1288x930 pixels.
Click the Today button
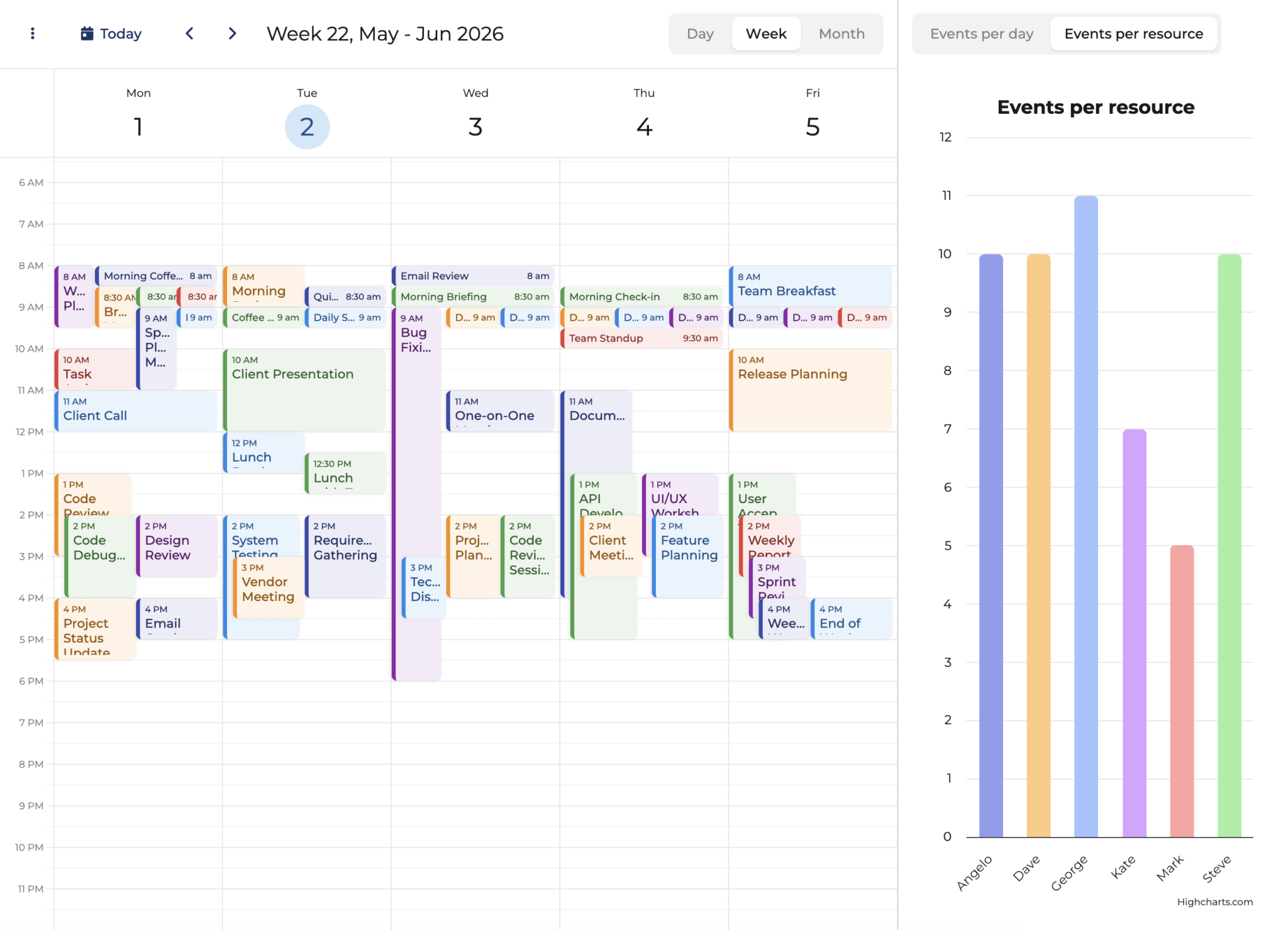[120, 33]
